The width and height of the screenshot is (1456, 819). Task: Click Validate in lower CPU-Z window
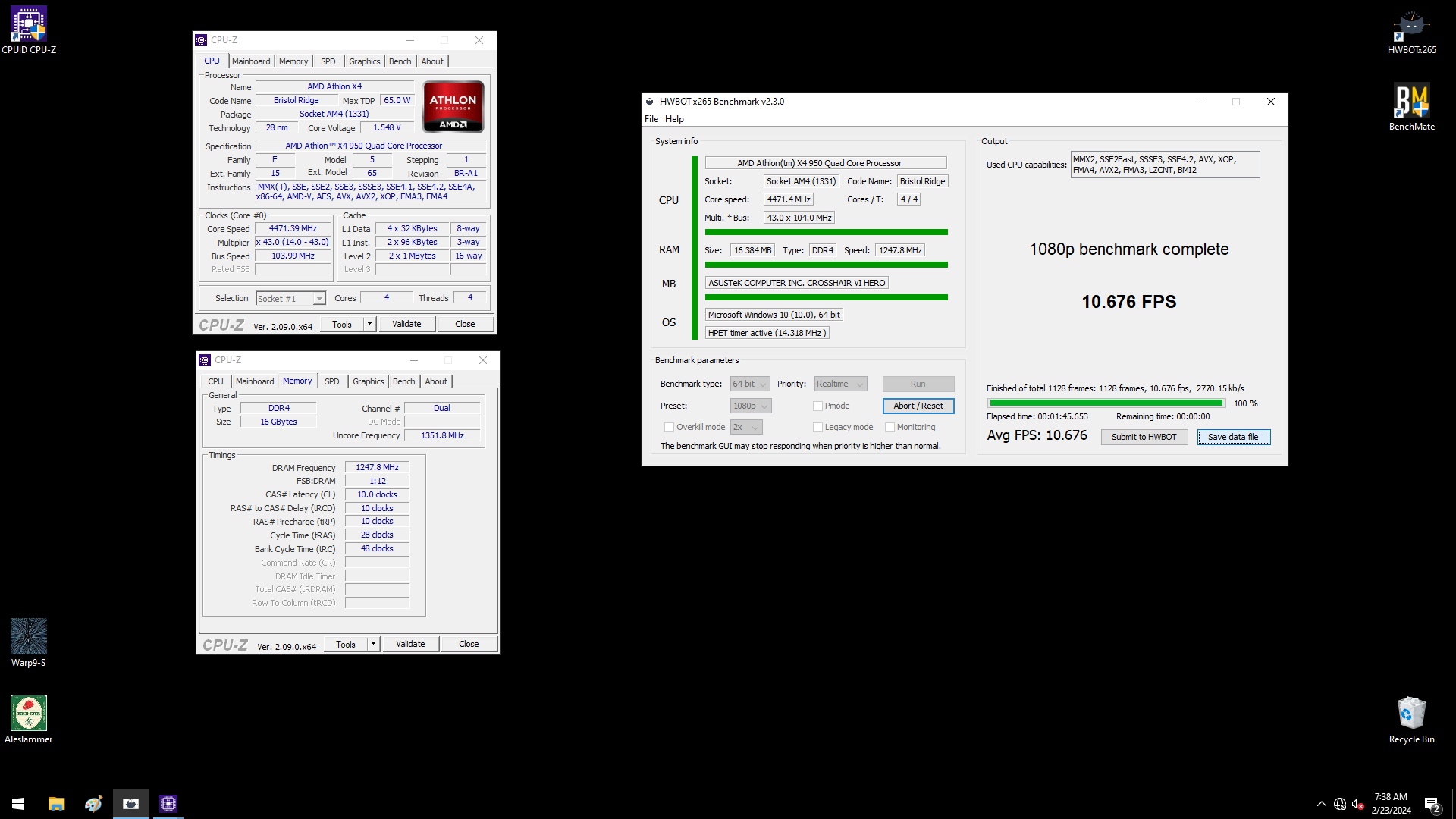point(410,645)
